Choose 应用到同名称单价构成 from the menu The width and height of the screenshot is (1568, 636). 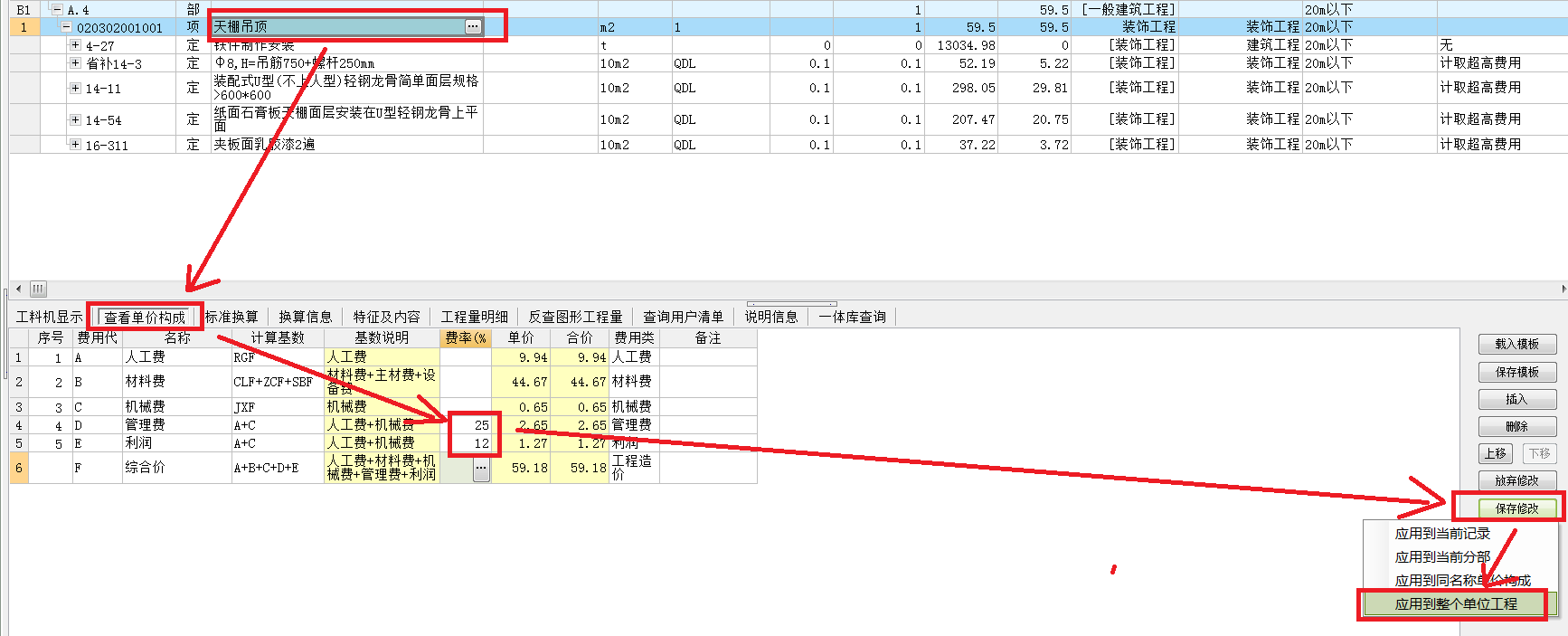[1462, 581]
